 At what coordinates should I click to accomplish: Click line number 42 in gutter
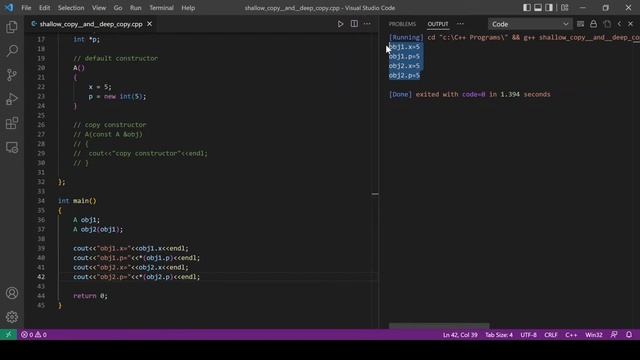pyautogui.click(x=41, y=277)
